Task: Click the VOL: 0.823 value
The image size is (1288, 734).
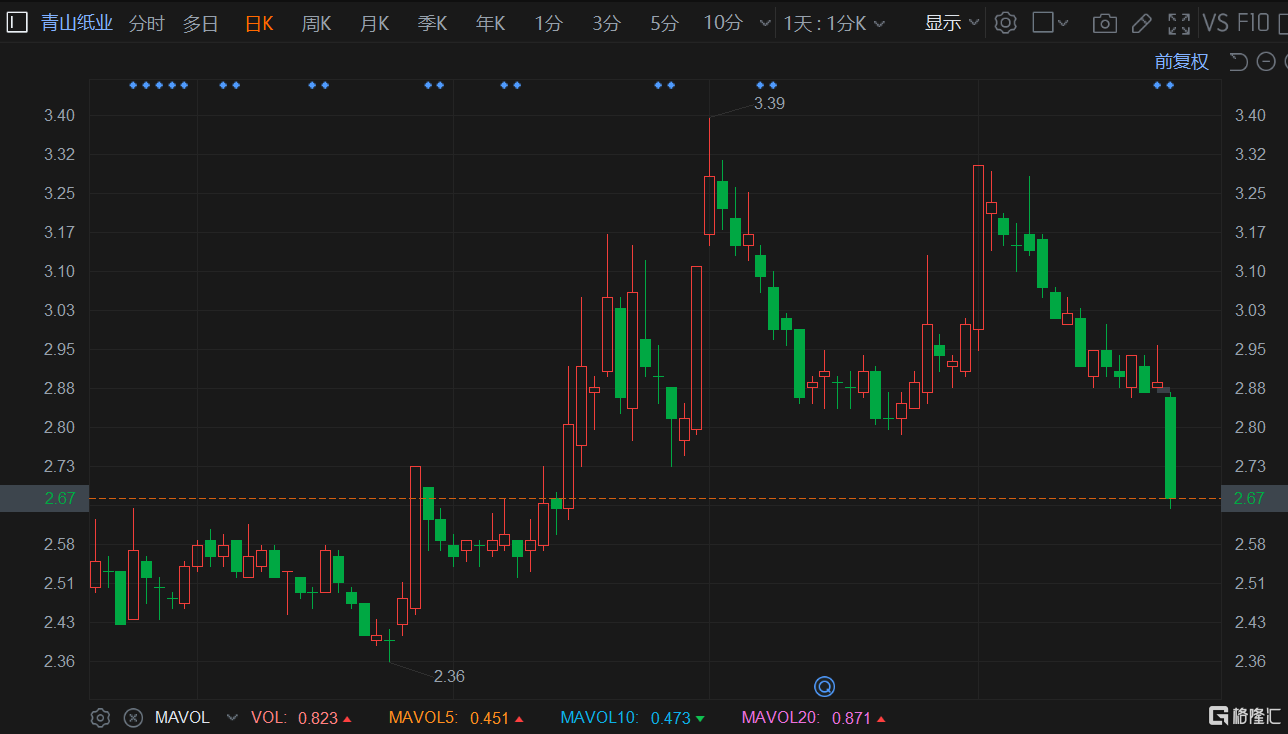Action: (301, 718)
